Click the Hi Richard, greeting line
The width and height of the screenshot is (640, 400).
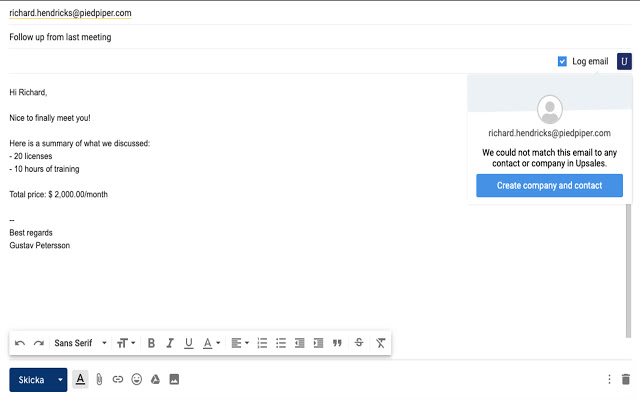tap(28, 92)
